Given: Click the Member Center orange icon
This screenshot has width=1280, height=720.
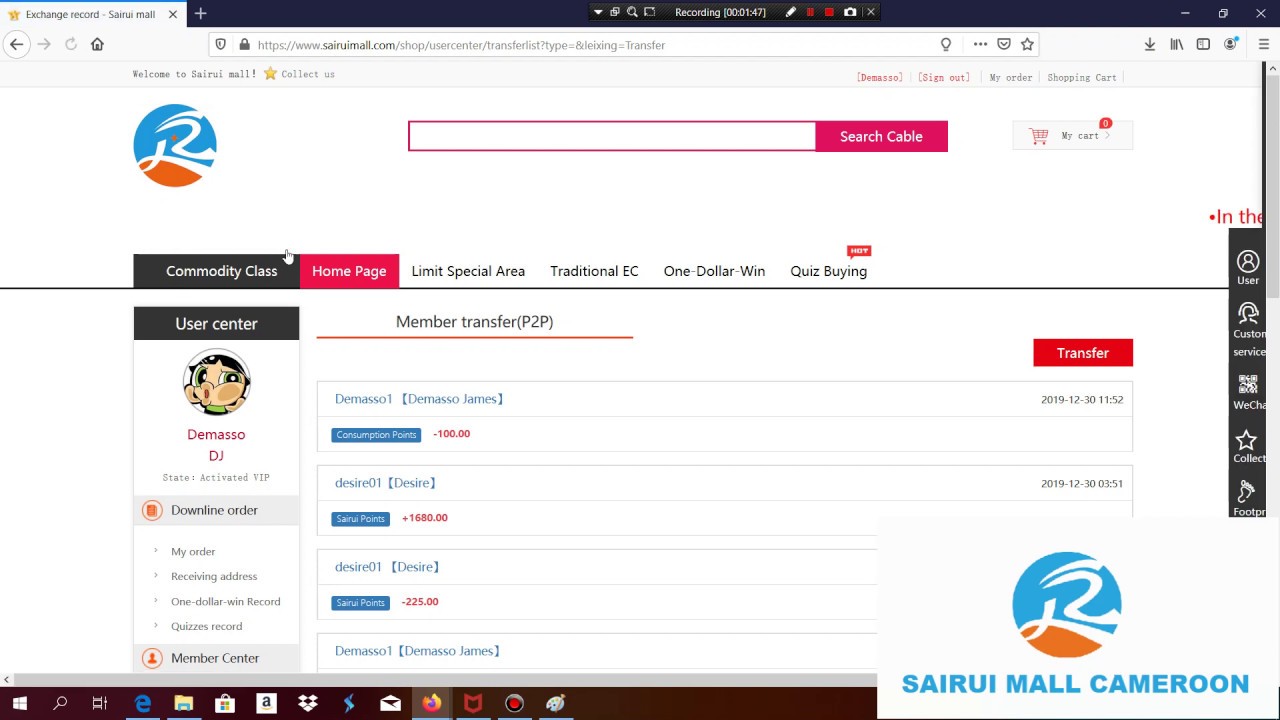Looking at the screenshot, I should click(152, 658).
